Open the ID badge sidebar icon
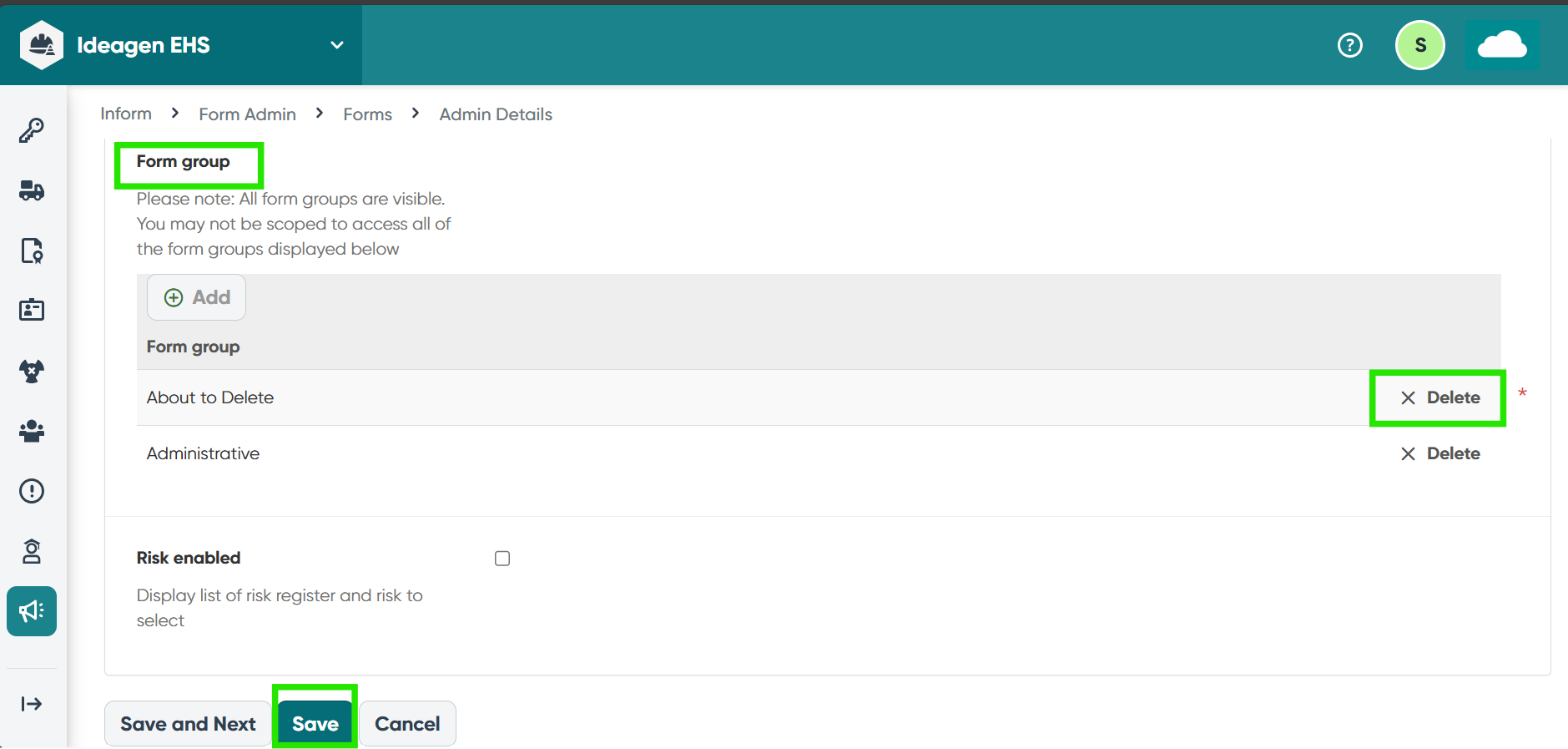This screenshot has width=1568, height=749. (x=32, y=310)
